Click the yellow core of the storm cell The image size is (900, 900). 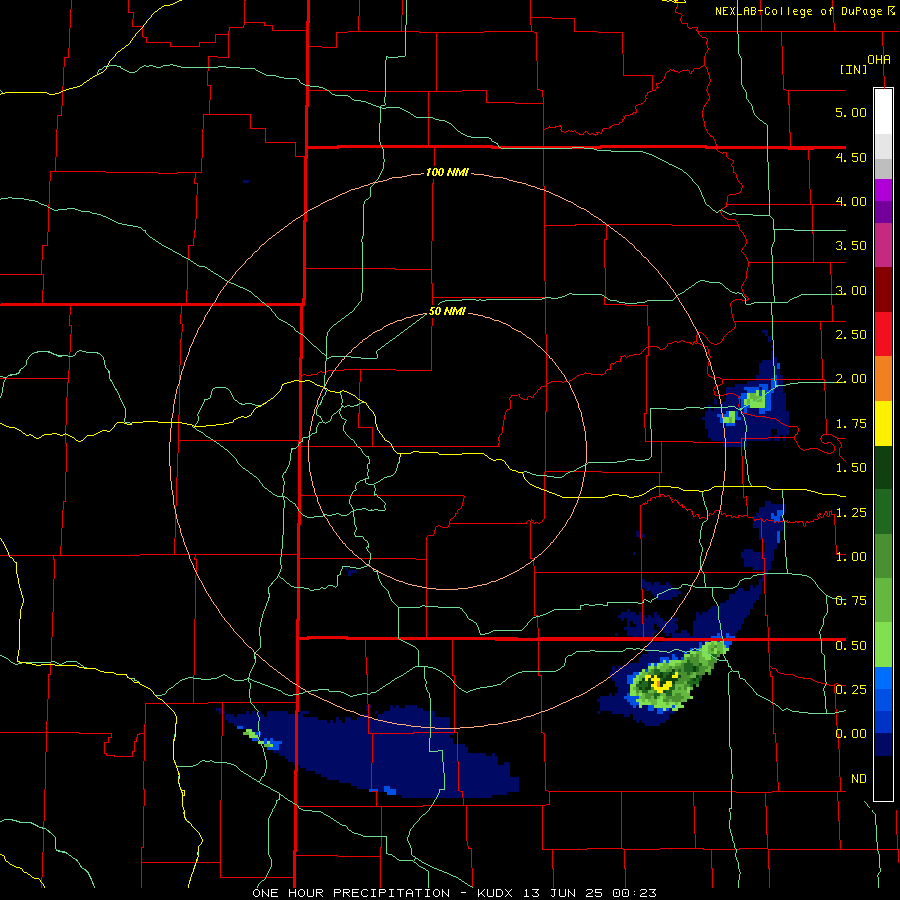click(659, 682)
